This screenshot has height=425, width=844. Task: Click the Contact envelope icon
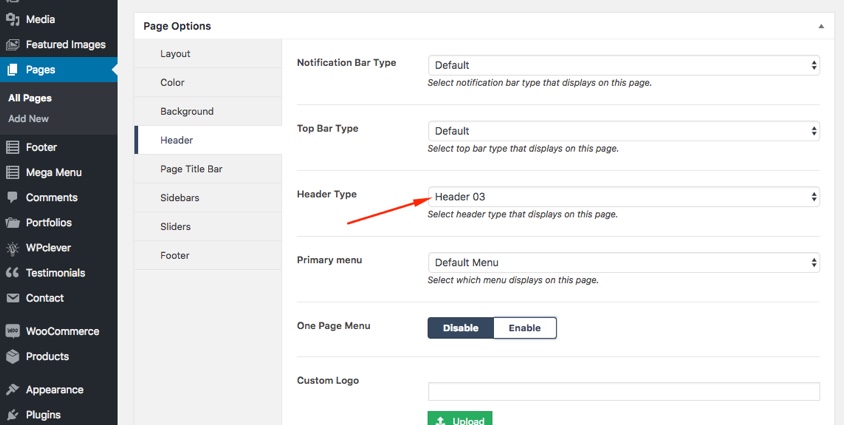click(12, 298)
